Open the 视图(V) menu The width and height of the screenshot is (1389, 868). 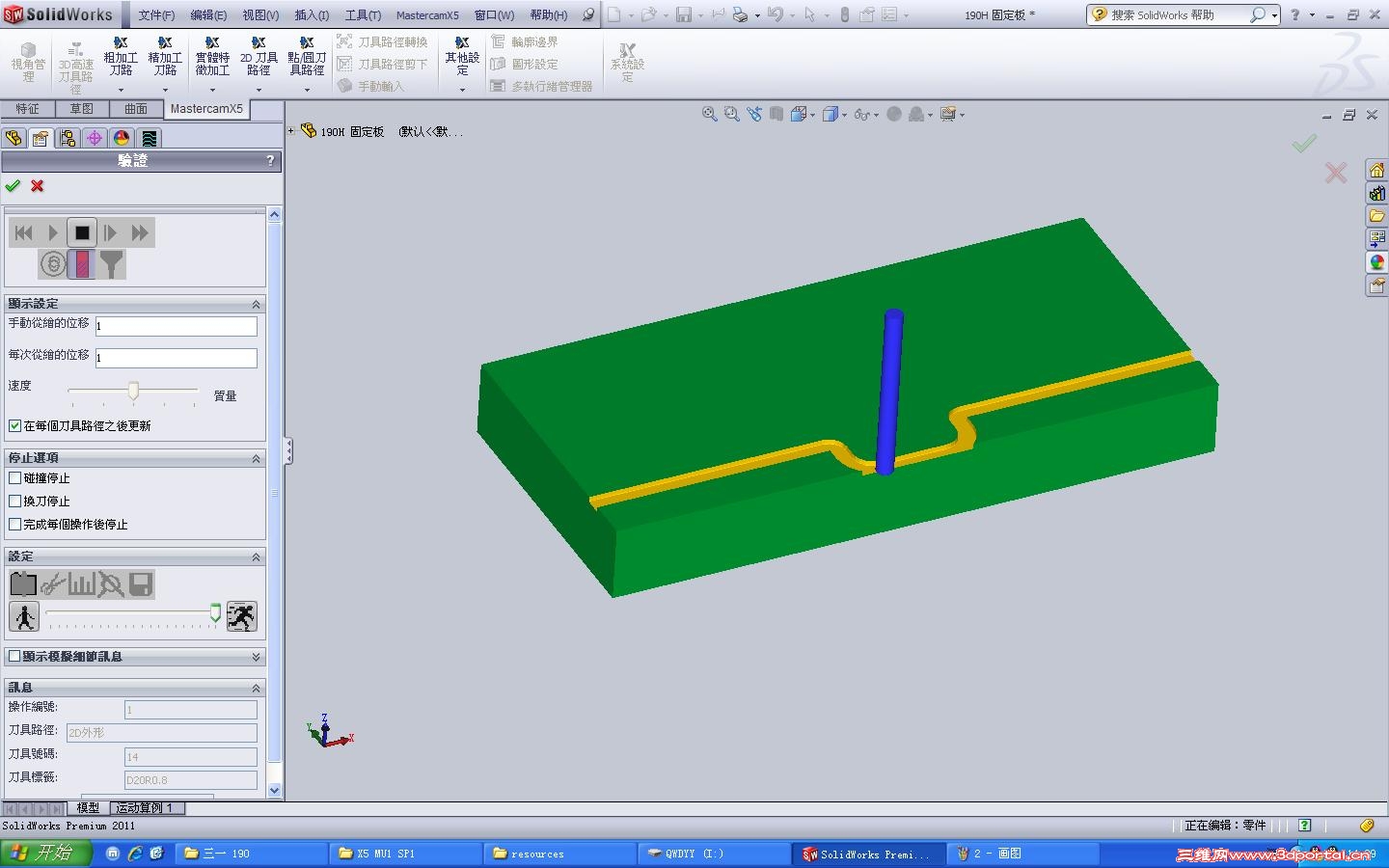pyautogui.click(x=260, y=15)
